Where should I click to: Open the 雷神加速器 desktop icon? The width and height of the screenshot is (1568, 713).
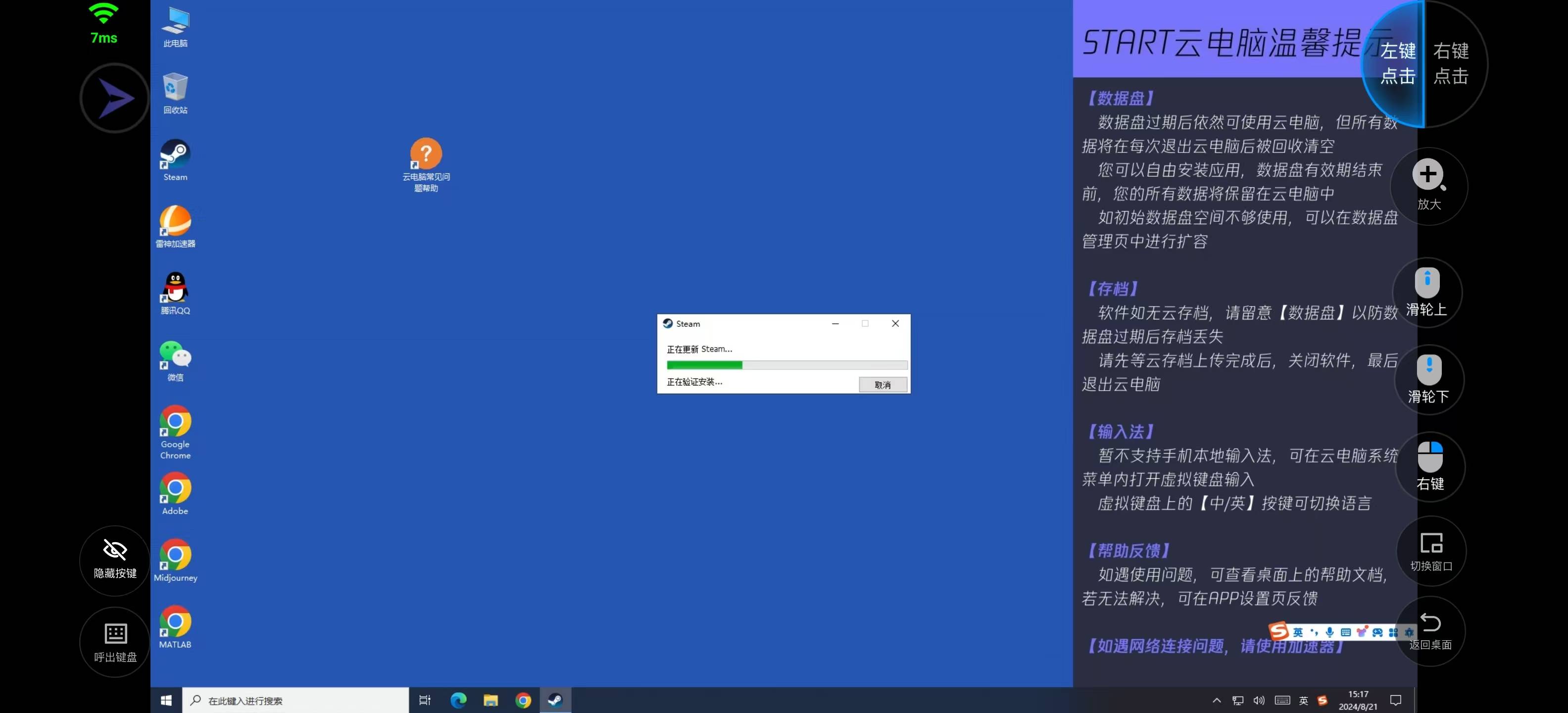(175, 222)
